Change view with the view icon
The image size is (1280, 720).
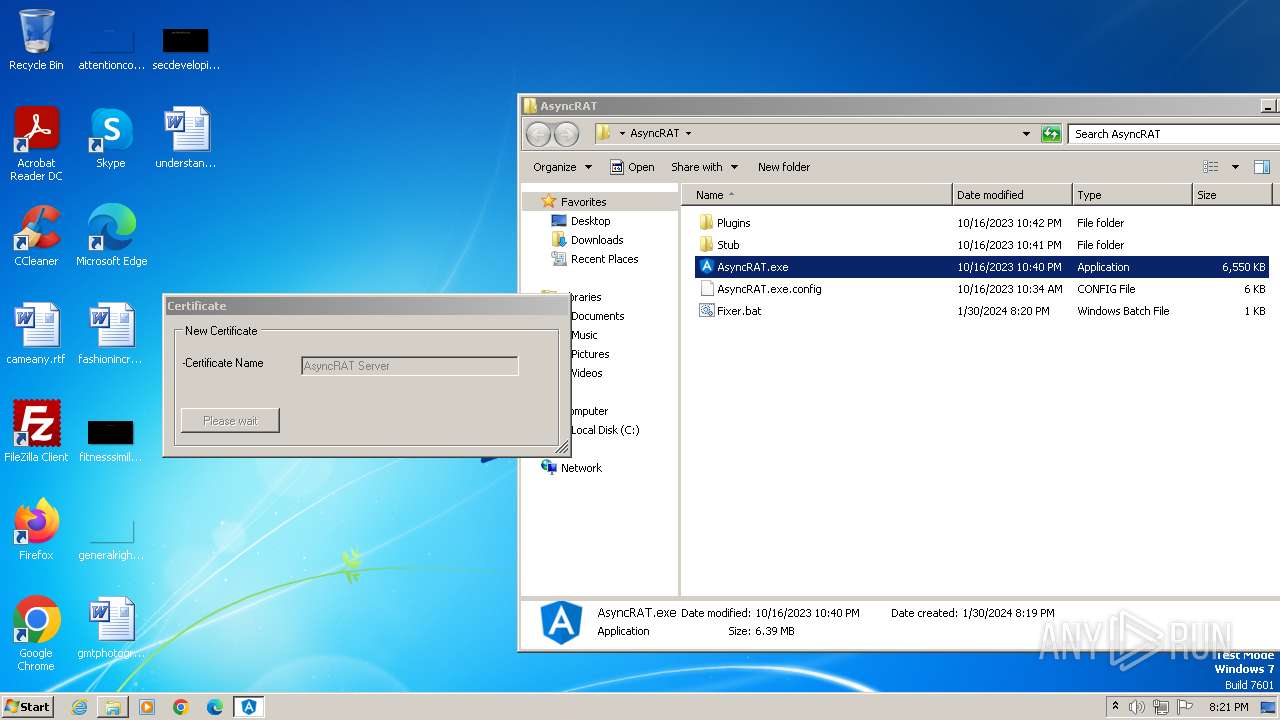coord(1211,167)
